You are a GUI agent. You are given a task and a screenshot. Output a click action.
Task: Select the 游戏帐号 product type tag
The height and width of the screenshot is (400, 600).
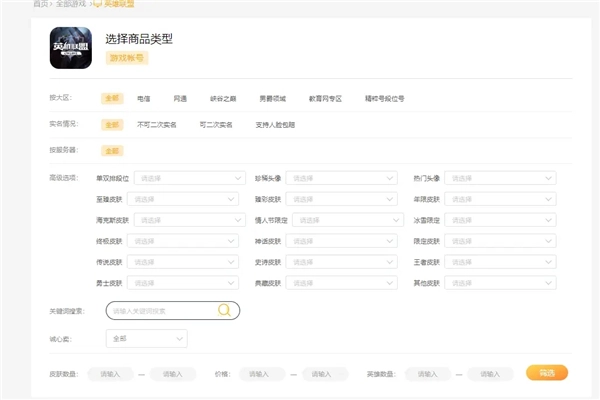click(127, 58)
